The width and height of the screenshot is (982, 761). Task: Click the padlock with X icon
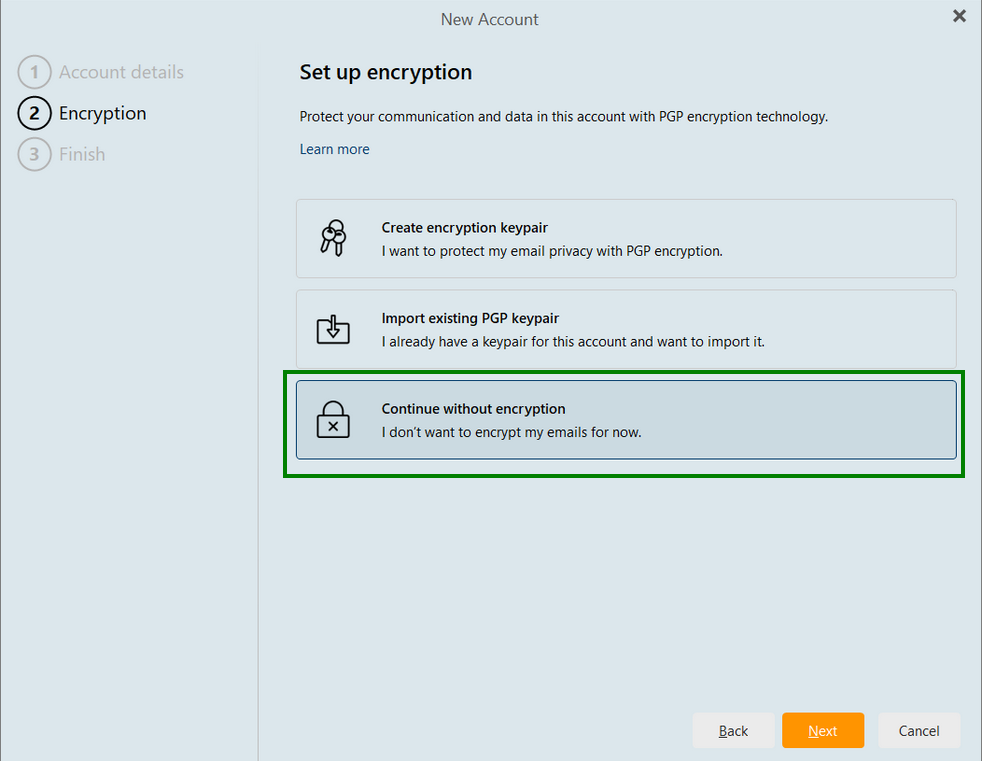pos(333,420)
